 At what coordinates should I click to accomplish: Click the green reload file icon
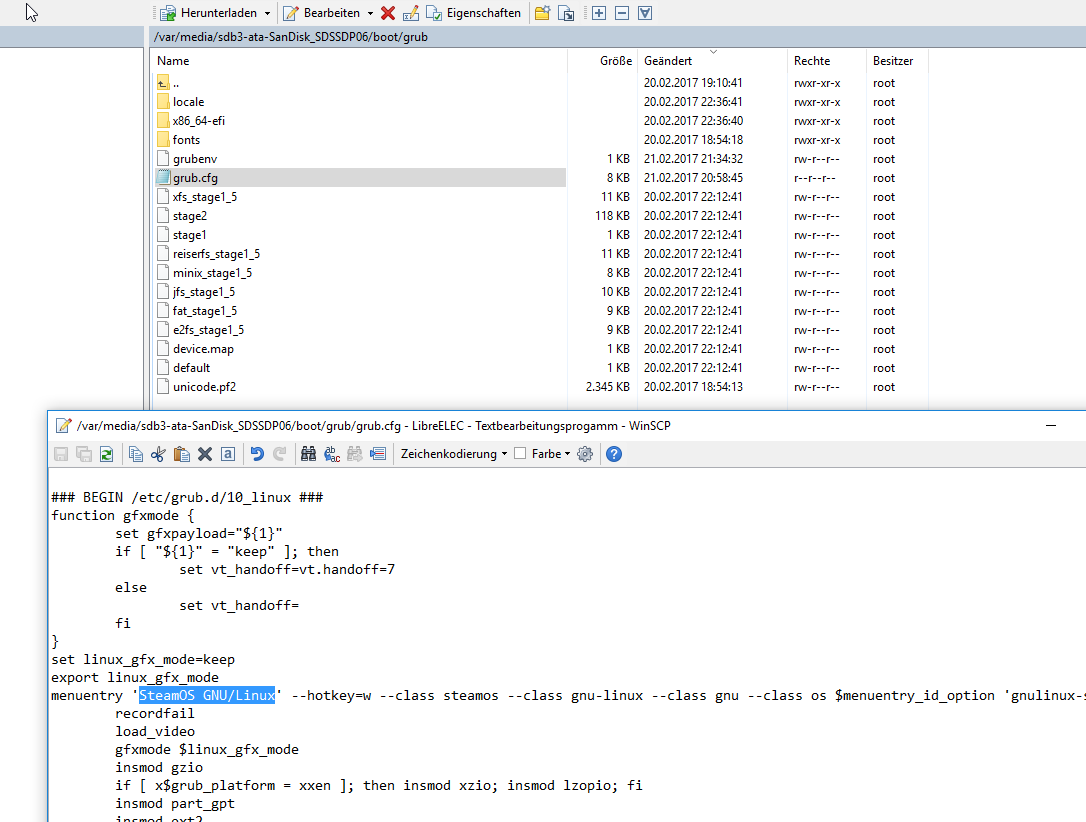pos(107,454)
